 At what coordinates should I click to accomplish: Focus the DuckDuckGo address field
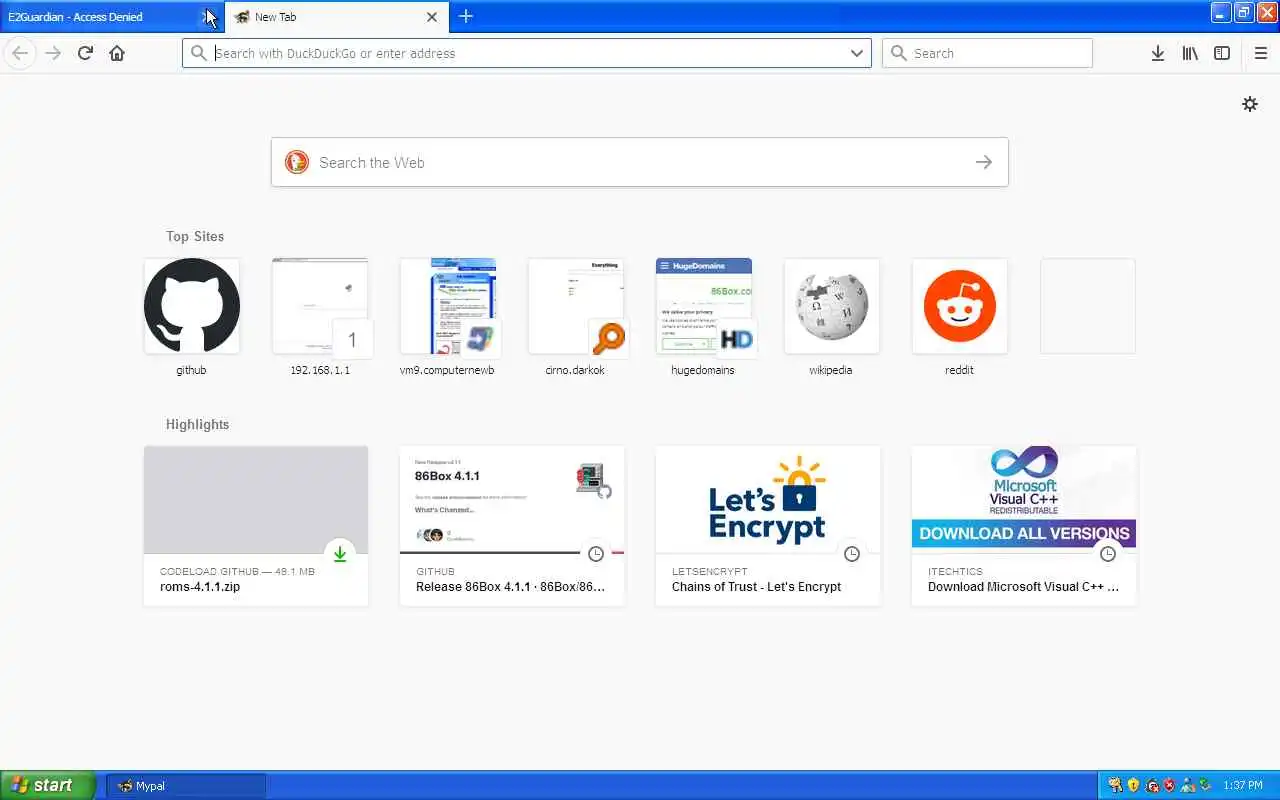pyautogui.click(x=527, y=53)
